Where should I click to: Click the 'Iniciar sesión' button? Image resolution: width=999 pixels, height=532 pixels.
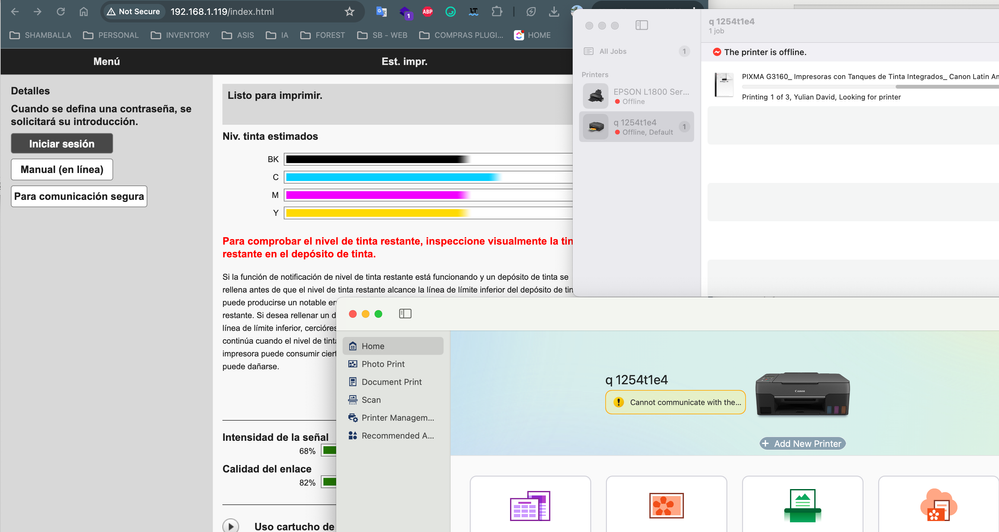62,144
